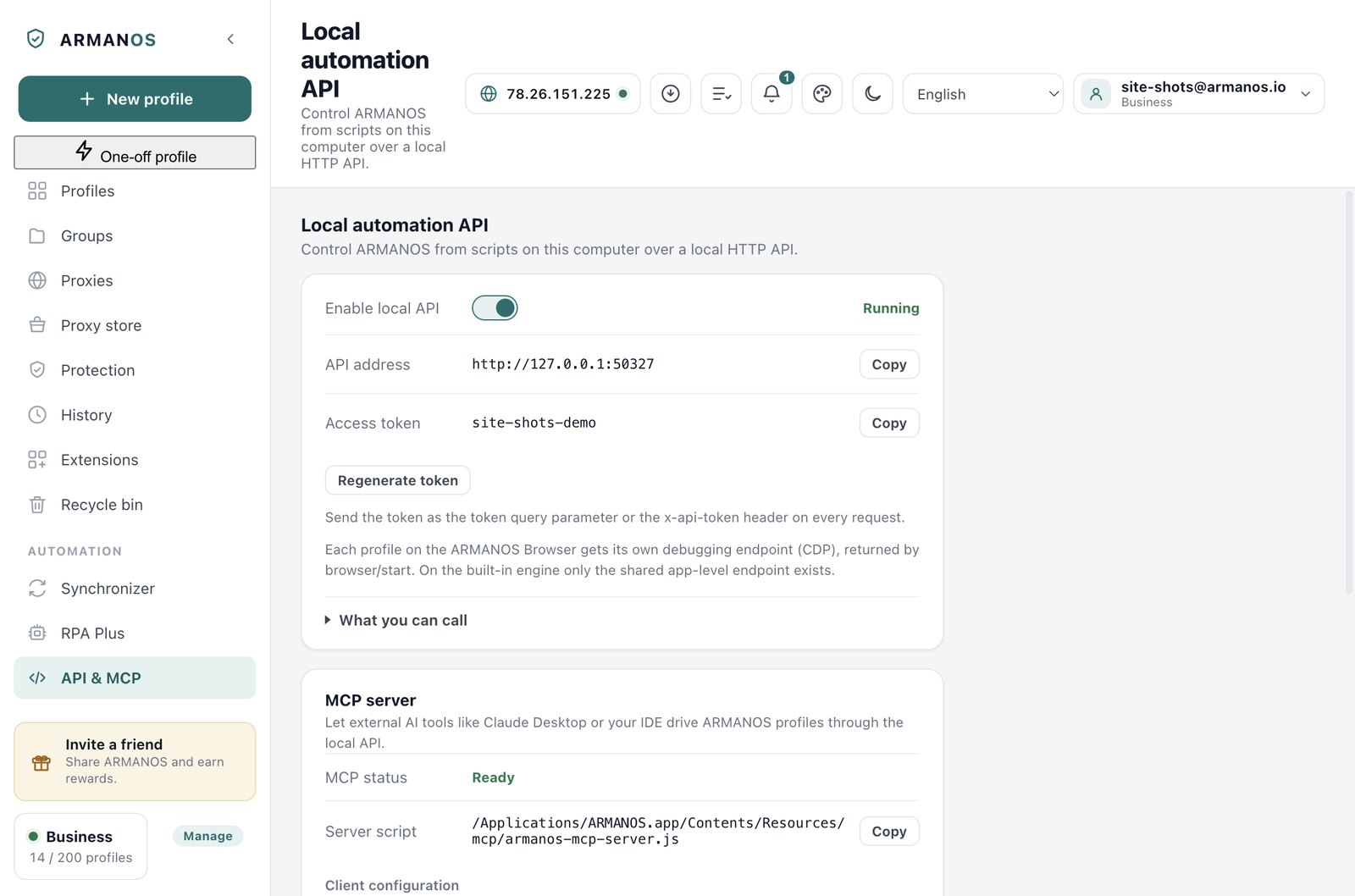Click the History clock icon in the sidebar
The width and height of the screenshot is (1355, 896).
coord(37,415)
